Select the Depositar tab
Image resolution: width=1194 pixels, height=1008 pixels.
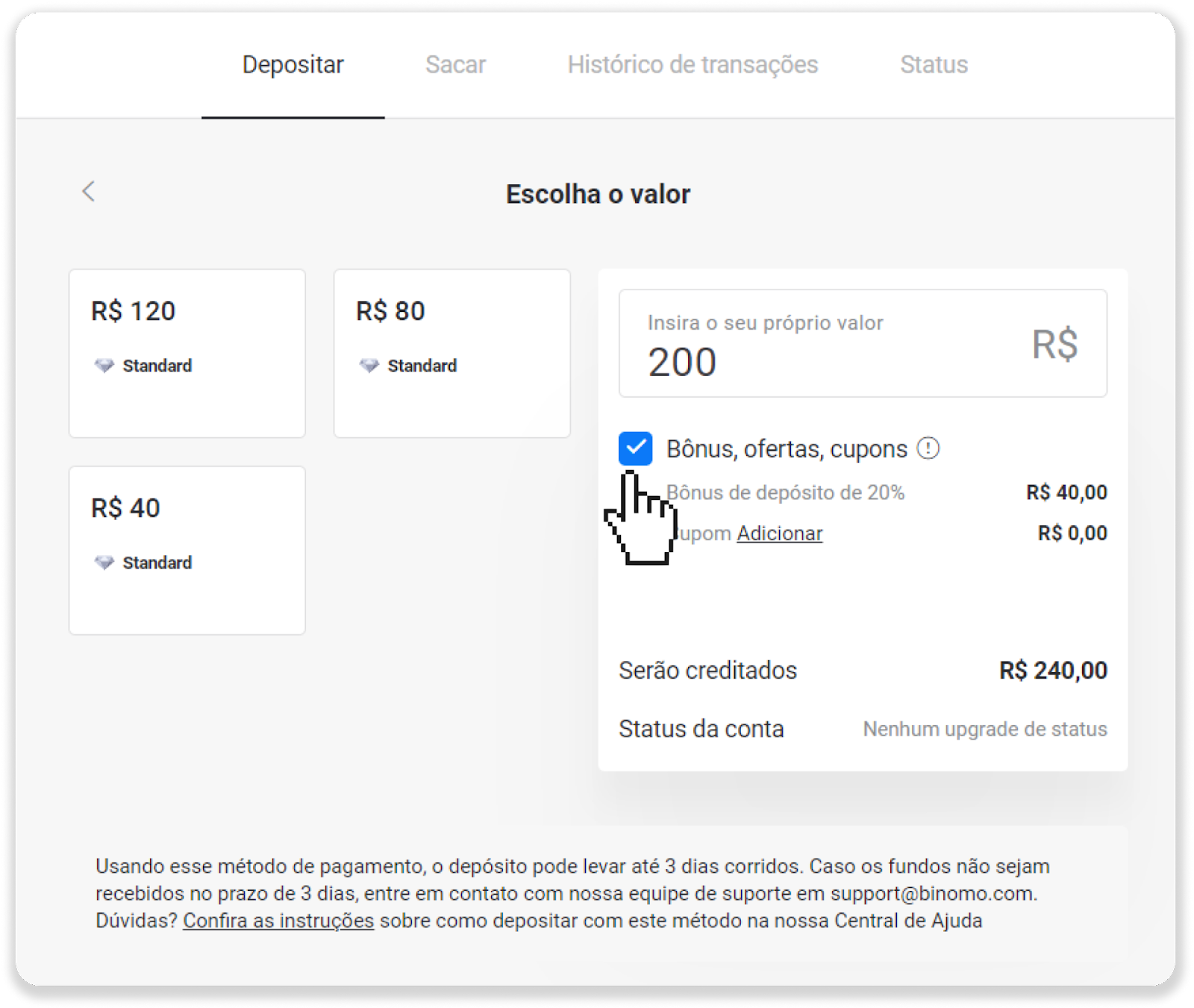pos(293,65)
